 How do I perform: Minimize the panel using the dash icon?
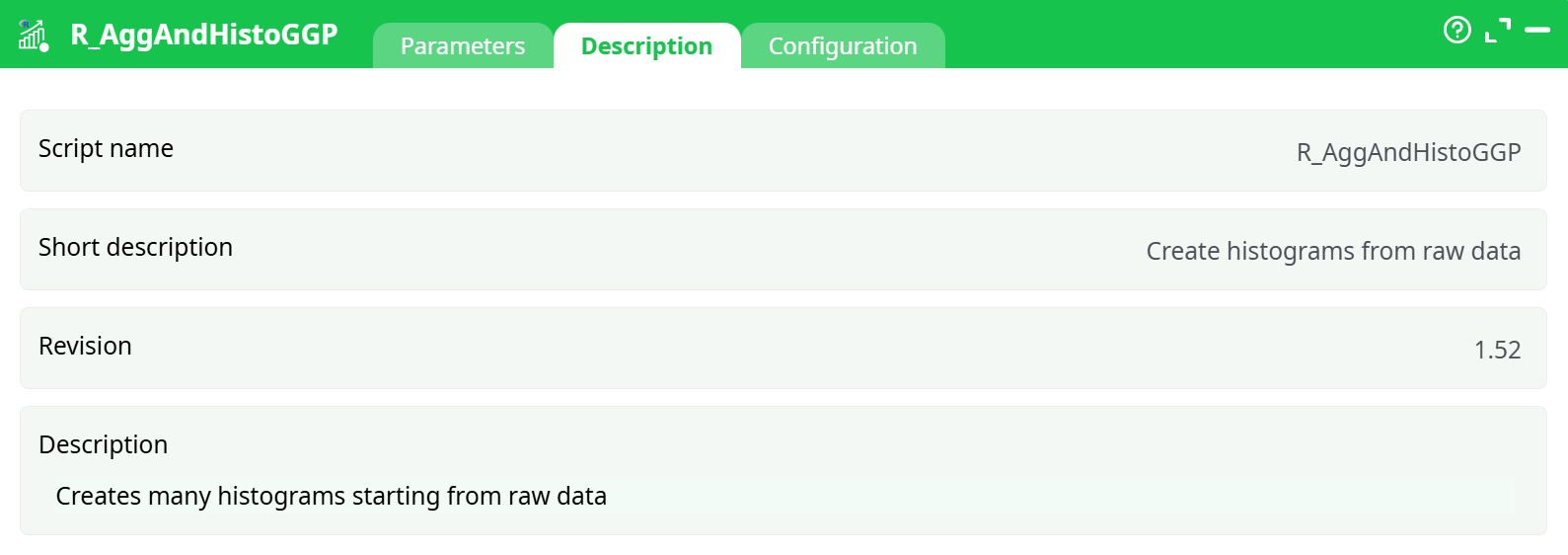pyautogui.click(x=1537, y=31)
